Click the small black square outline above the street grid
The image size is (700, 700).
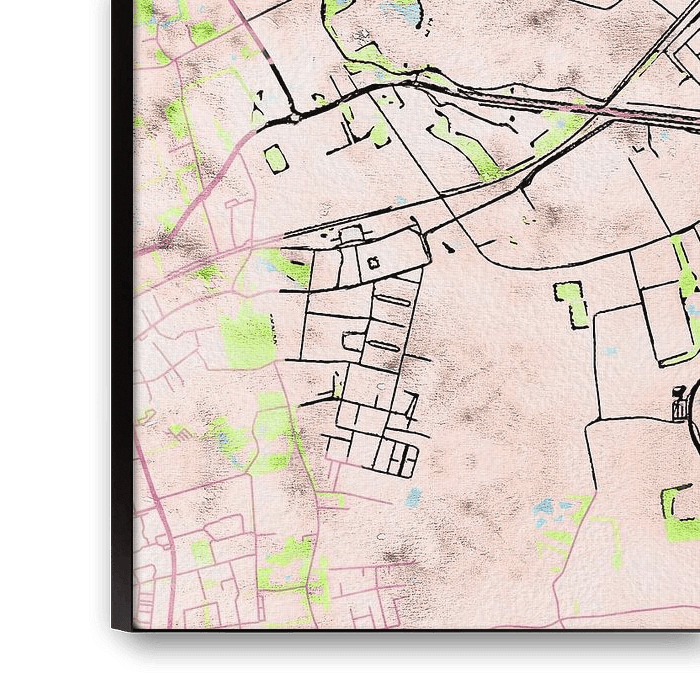[373, 263]
